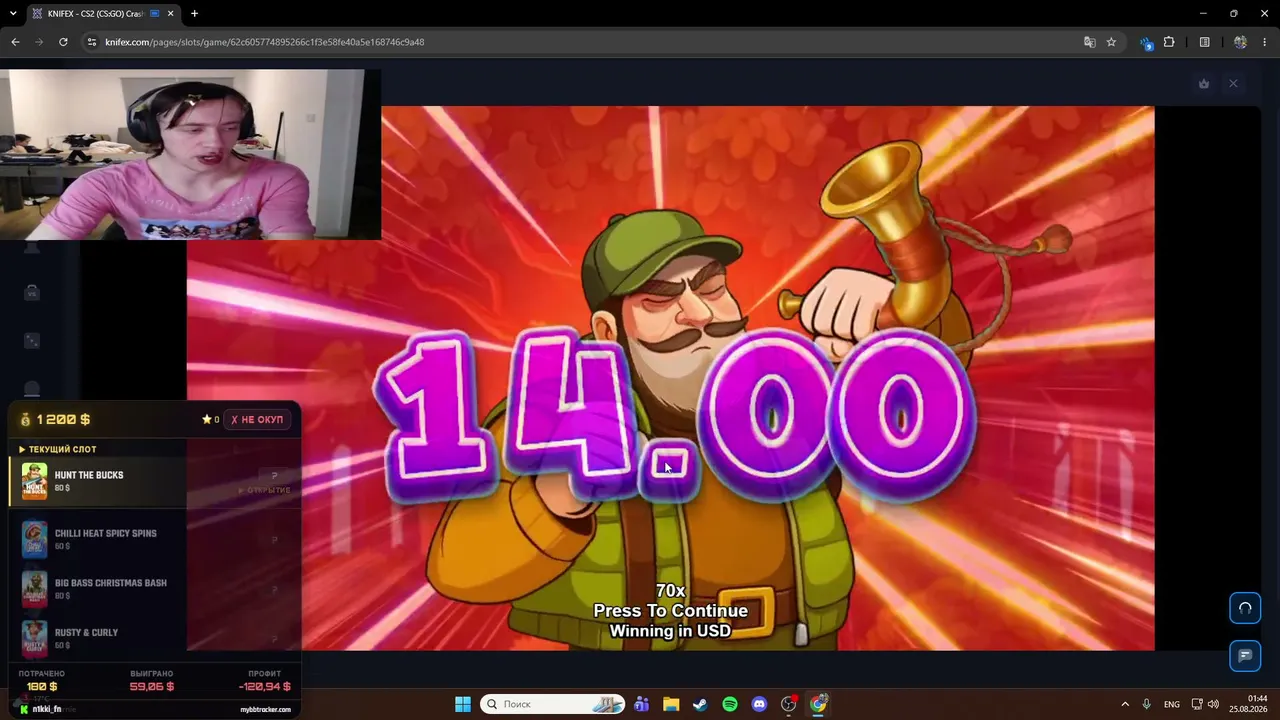This screenshot has width=1280, height=720.
Task: Click the Hunt The Bucks thumbnail
Action: pos(35,482)
